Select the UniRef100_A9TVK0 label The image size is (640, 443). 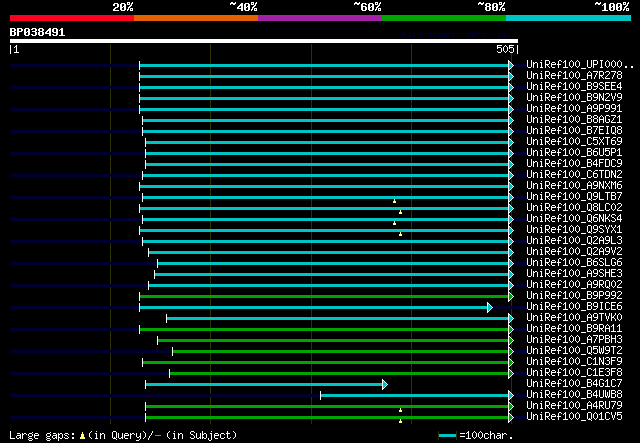pyautogui.click(x=574, y=318)
